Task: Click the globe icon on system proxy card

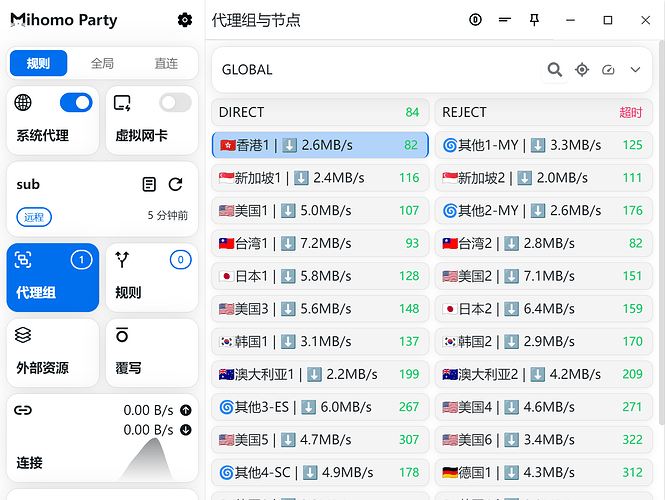Action: click(23, 102)
